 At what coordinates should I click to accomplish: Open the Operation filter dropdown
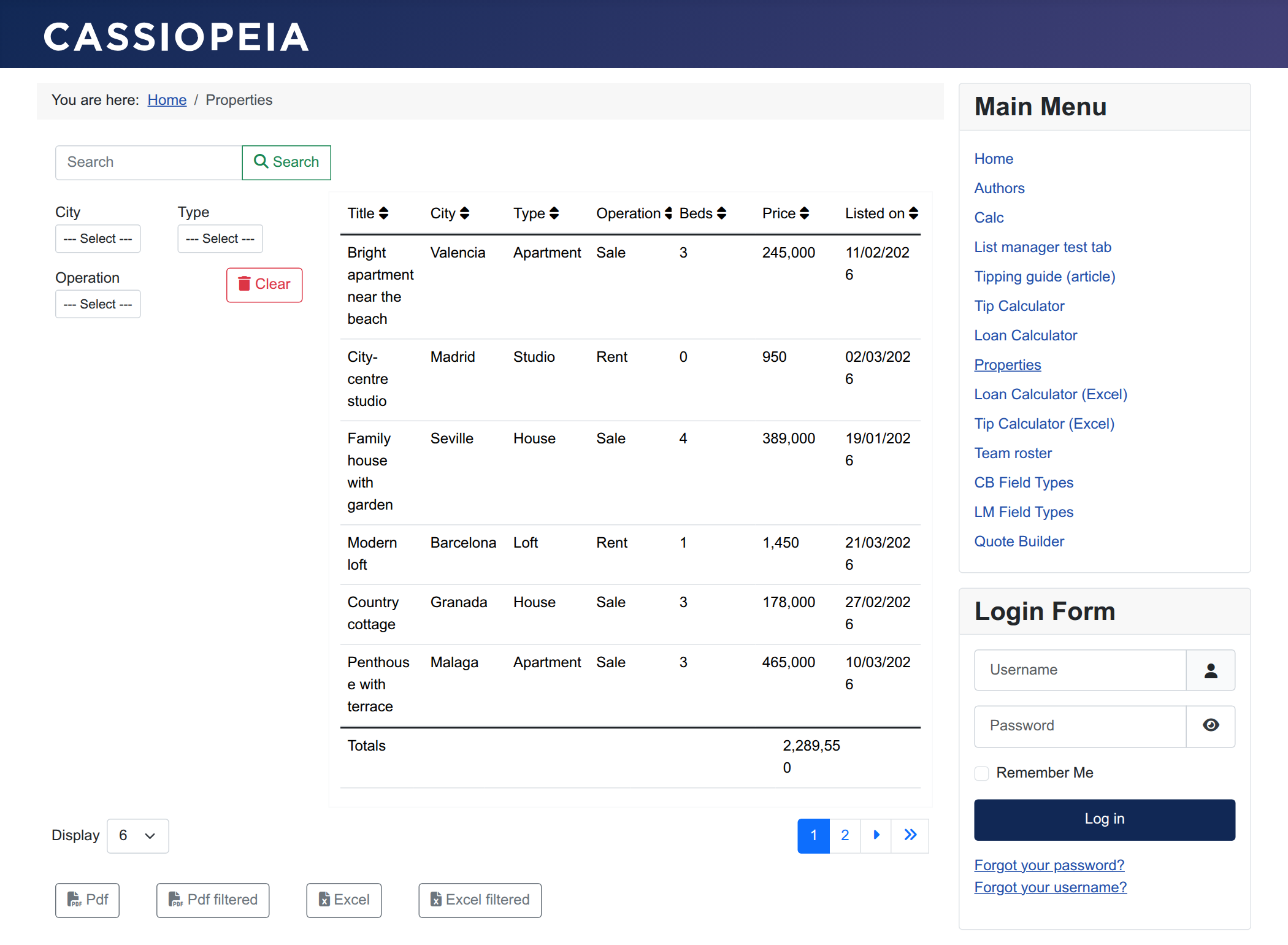pos(98,304)
